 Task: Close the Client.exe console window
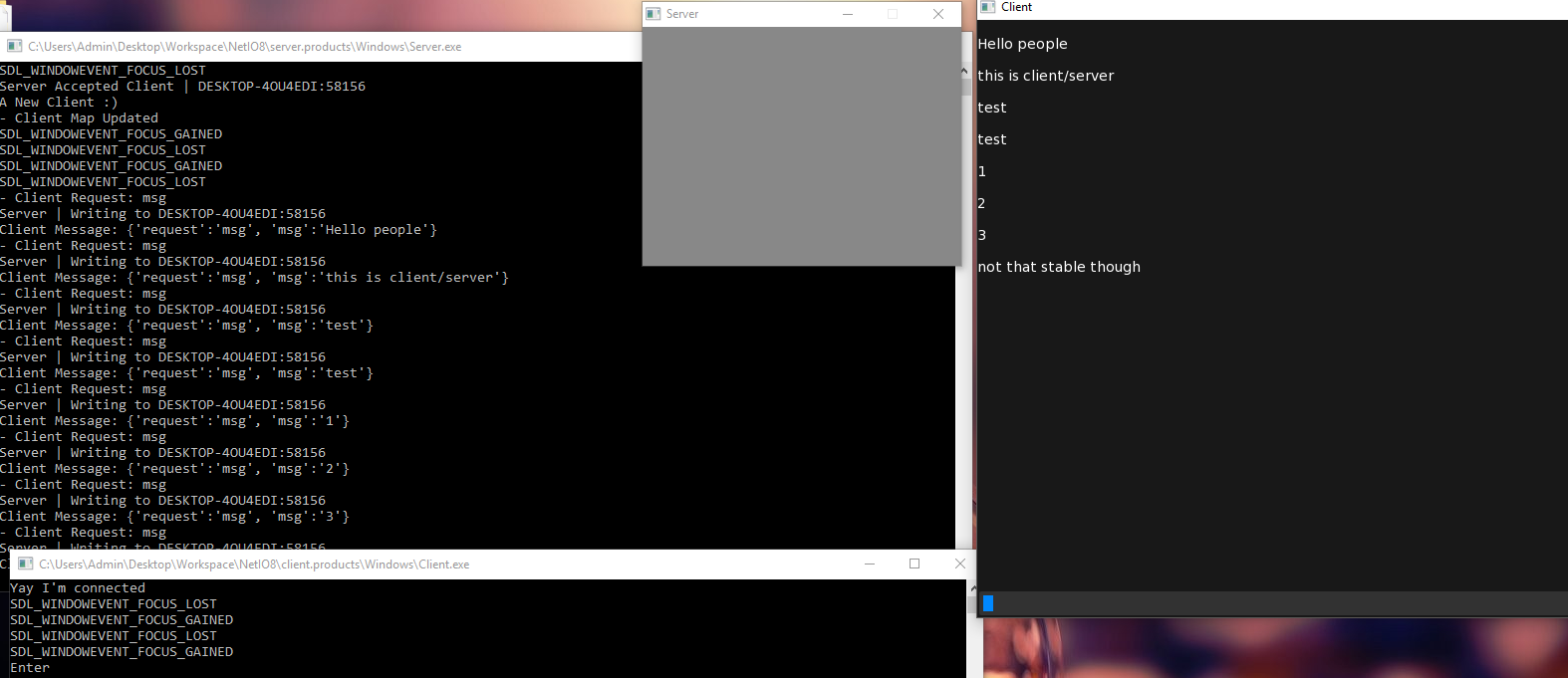(959, 565)
